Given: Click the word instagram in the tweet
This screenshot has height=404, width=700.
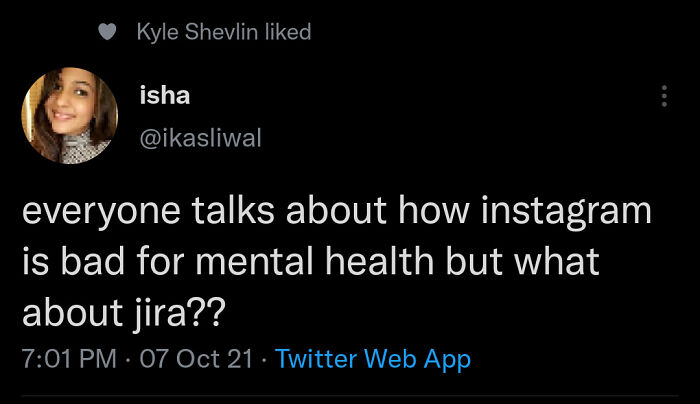Looking at the screenshot, I should (x=566, y=211).
